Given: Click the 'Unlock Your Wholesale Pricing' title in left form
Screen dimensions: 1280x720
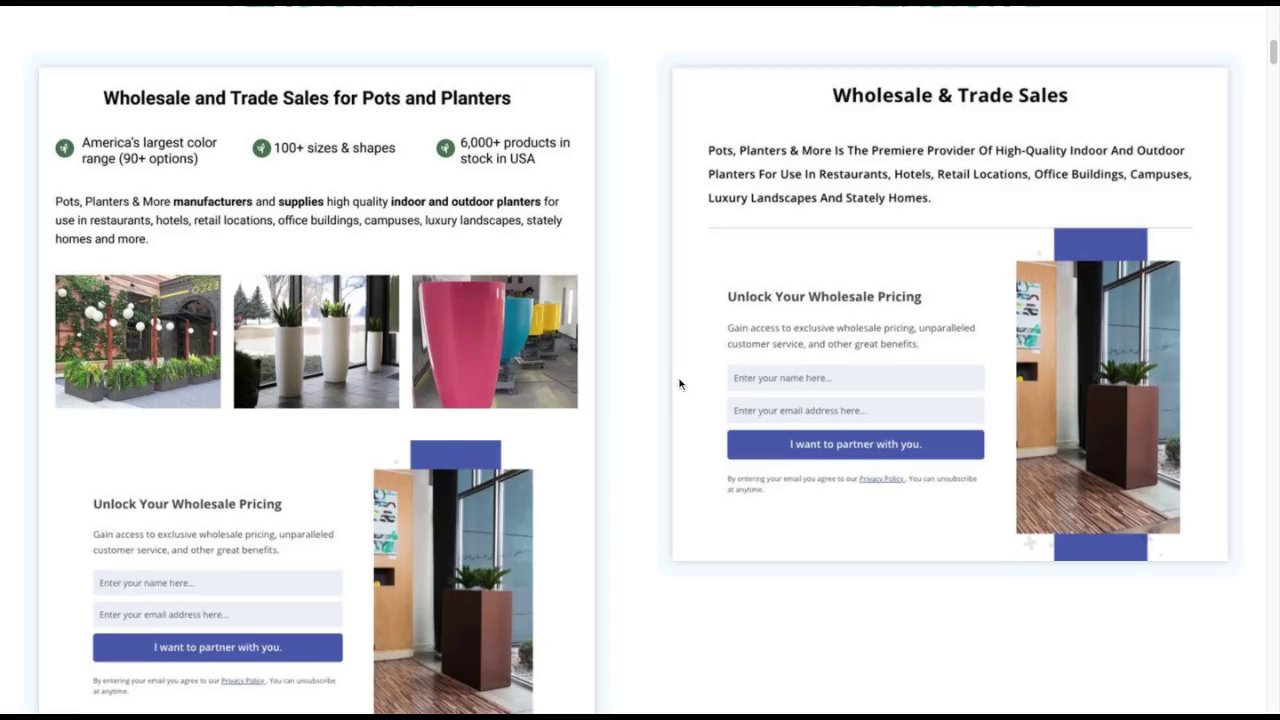Looking at the screenshot, I should pyautogui.click(x=187, y=504).
